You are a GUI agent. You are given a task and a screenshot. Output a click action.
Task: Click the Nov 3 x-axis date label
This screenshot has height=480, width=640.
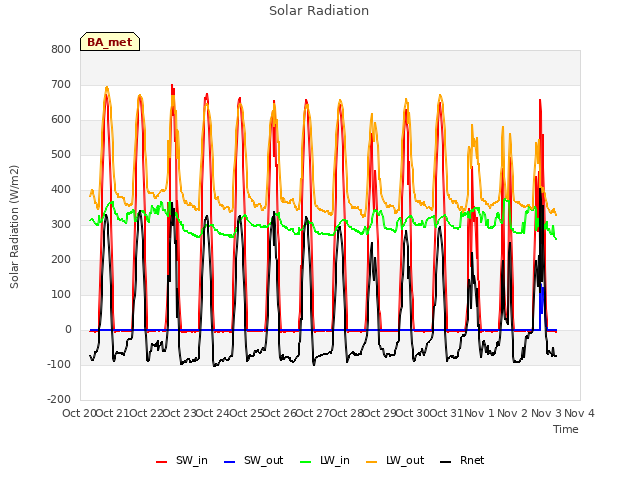point(547,413)
